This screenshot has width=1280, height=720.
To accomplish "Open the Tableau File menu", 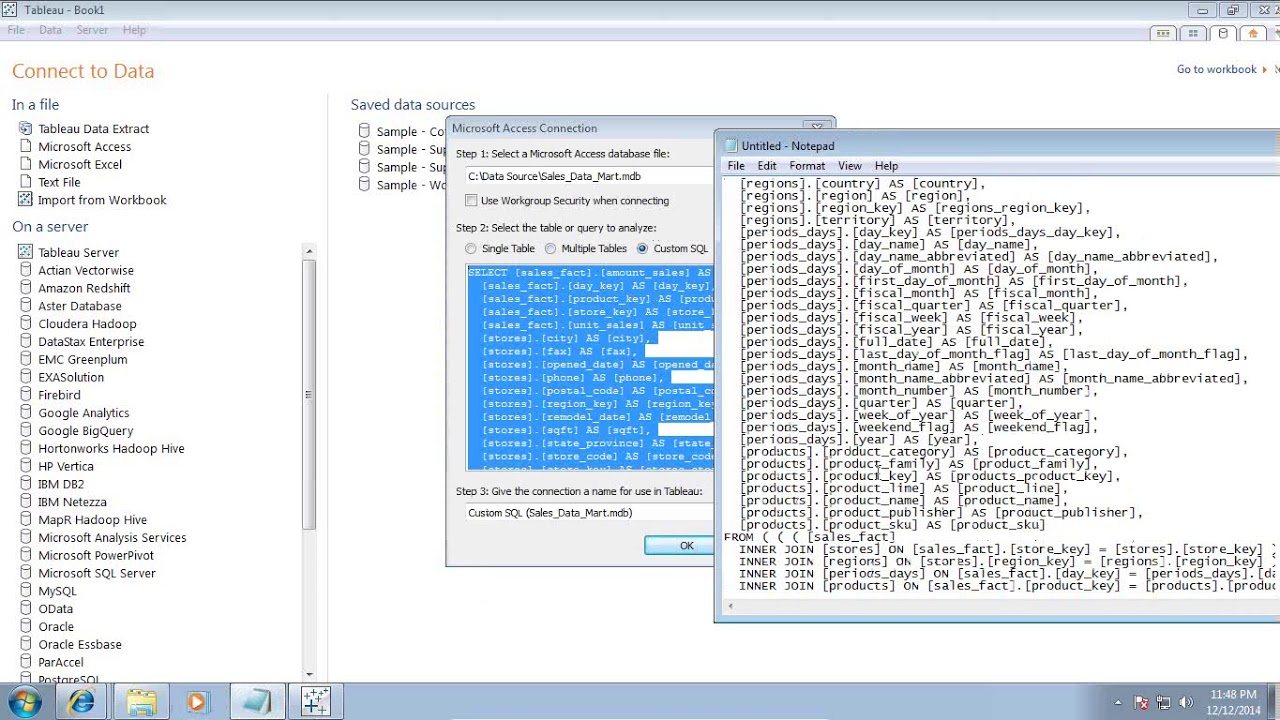I will point(16,30).
